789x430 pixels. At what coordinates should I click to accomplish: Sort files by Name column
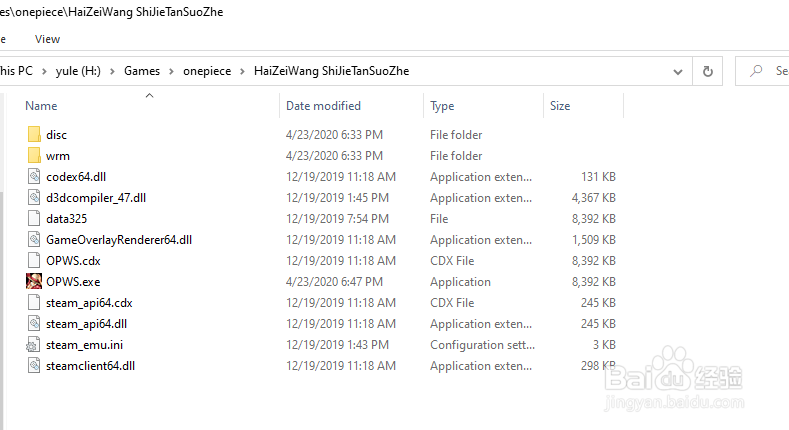point(41,106)
